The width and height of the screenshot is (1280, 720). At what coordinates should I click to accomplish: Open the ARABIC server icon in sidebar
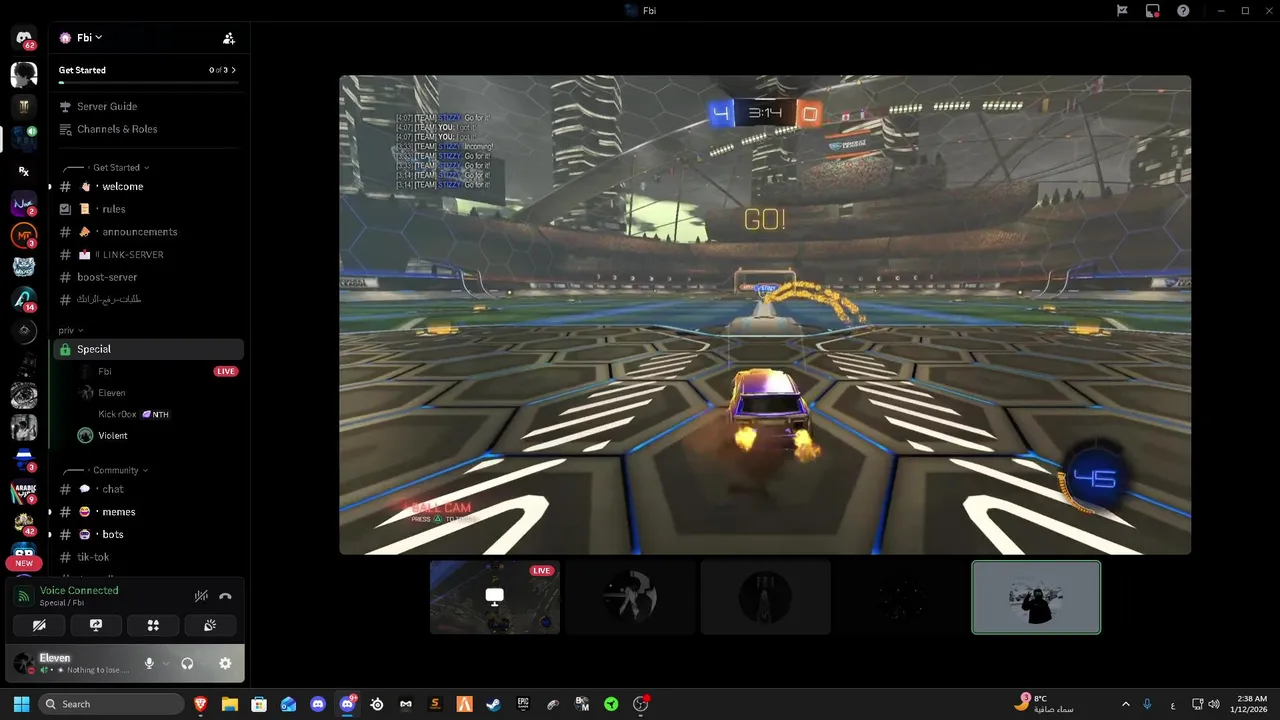24,492
